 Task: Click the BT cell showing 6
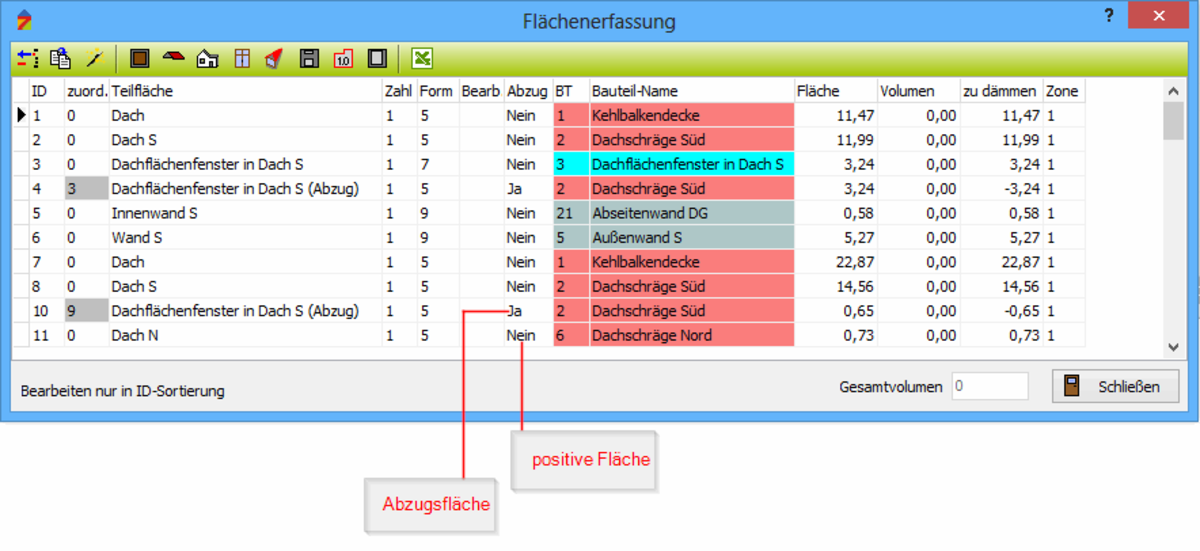[571, 335]
